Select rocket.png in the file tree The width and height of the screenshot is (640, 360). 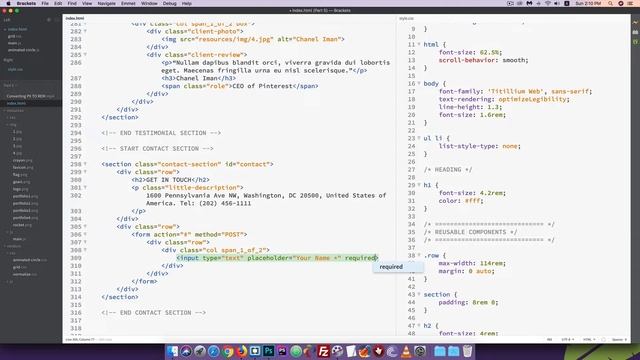tap(22, 225)
